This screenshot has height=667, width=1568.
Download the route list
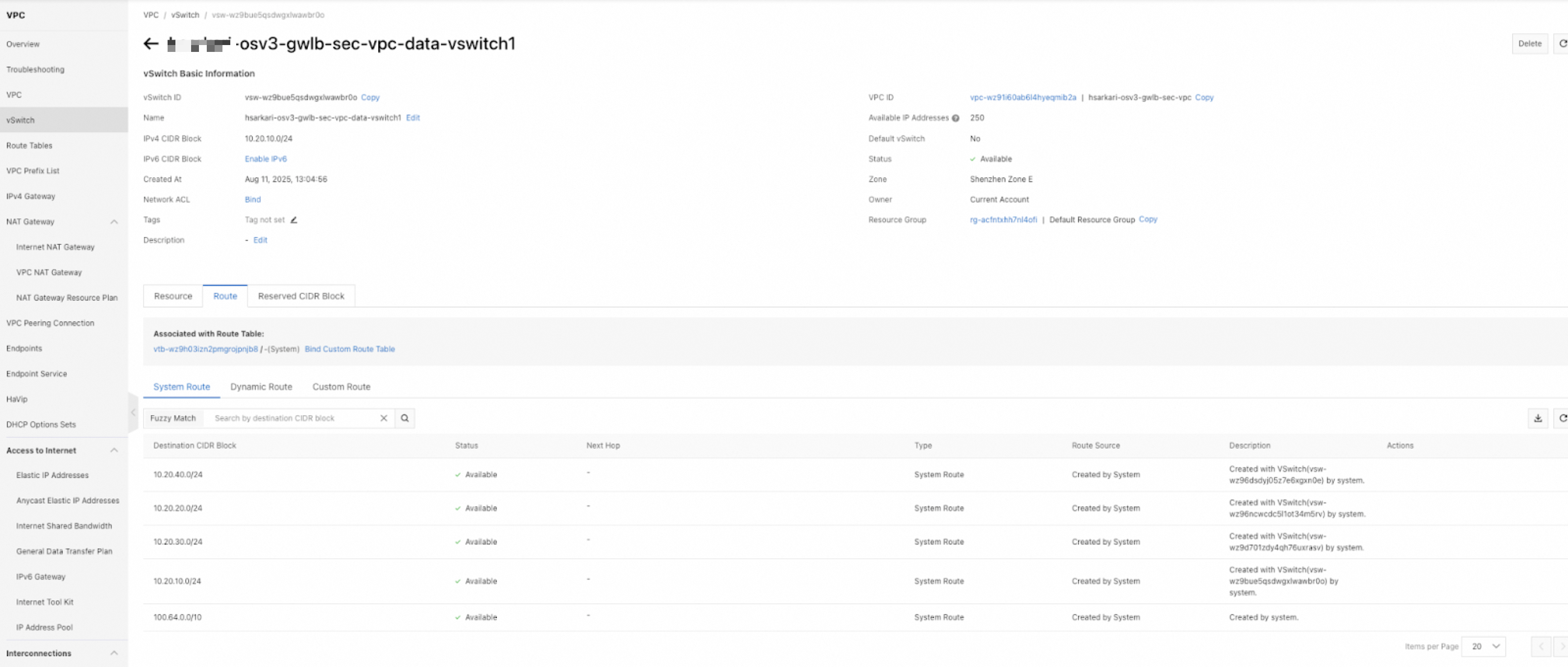1538,418
